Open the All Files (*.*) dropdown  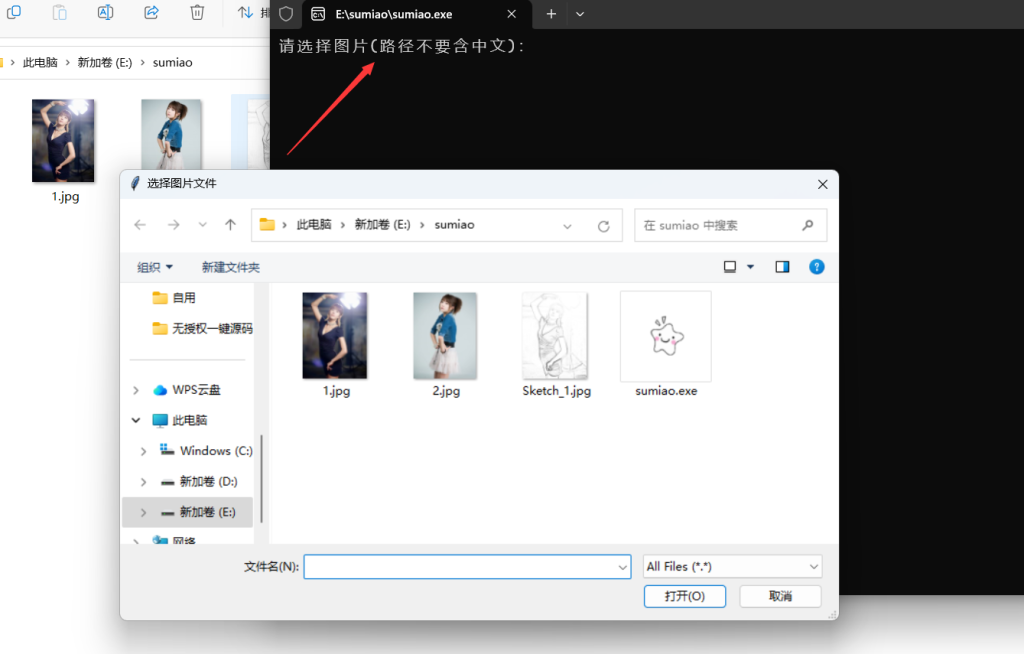coord(732,566)
